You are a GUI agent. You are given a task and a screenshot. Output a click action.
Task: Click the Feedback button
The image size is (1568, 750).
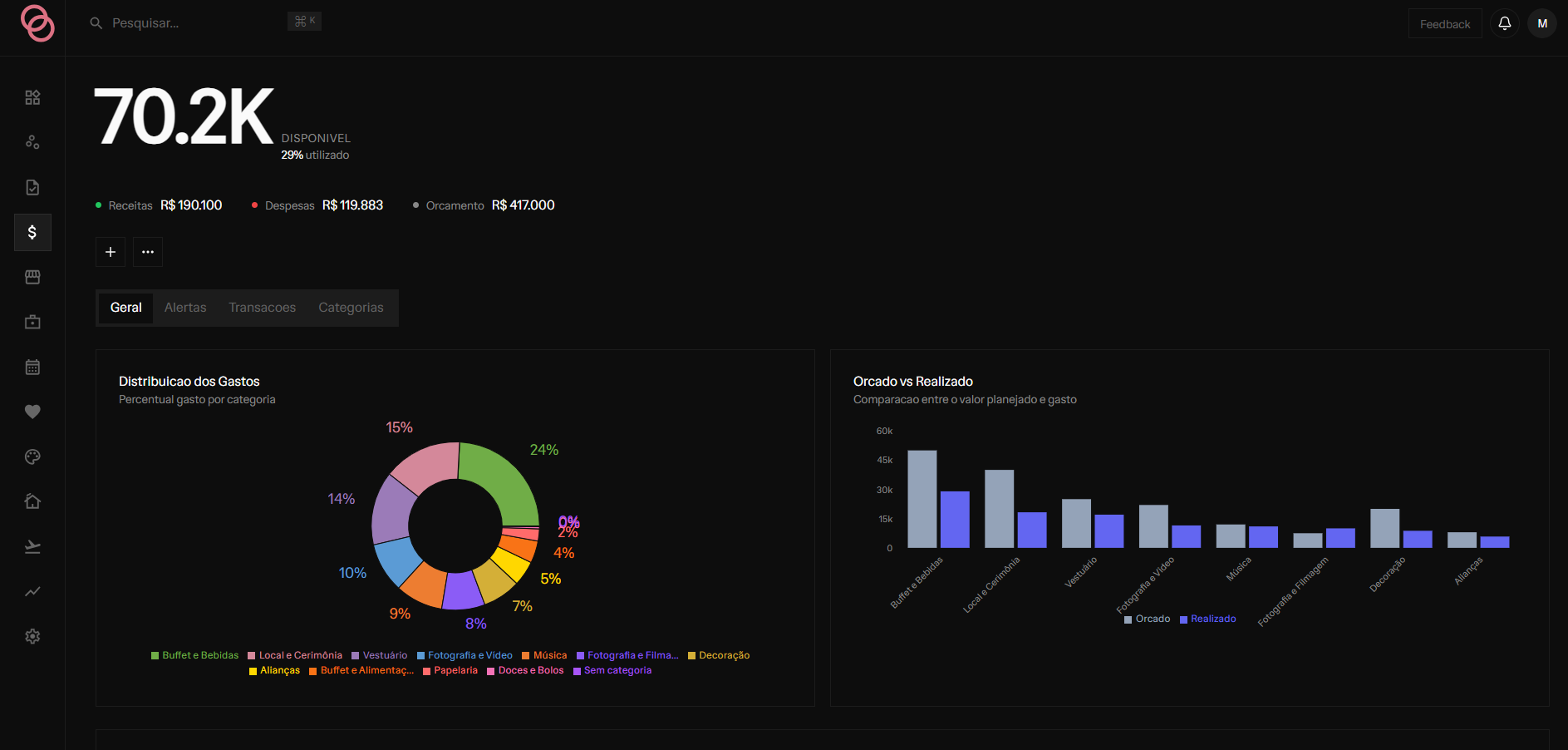[x=1445, y=24]
